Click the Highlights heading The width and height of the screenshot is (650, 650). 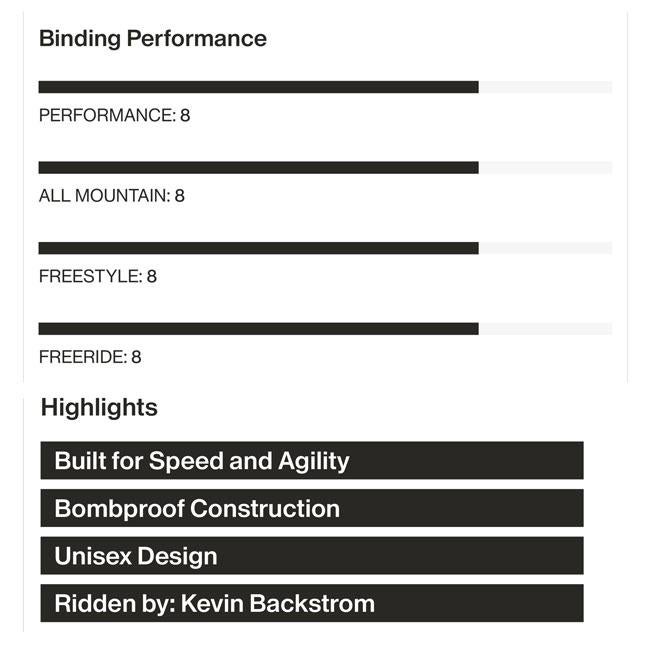(99, 408)
